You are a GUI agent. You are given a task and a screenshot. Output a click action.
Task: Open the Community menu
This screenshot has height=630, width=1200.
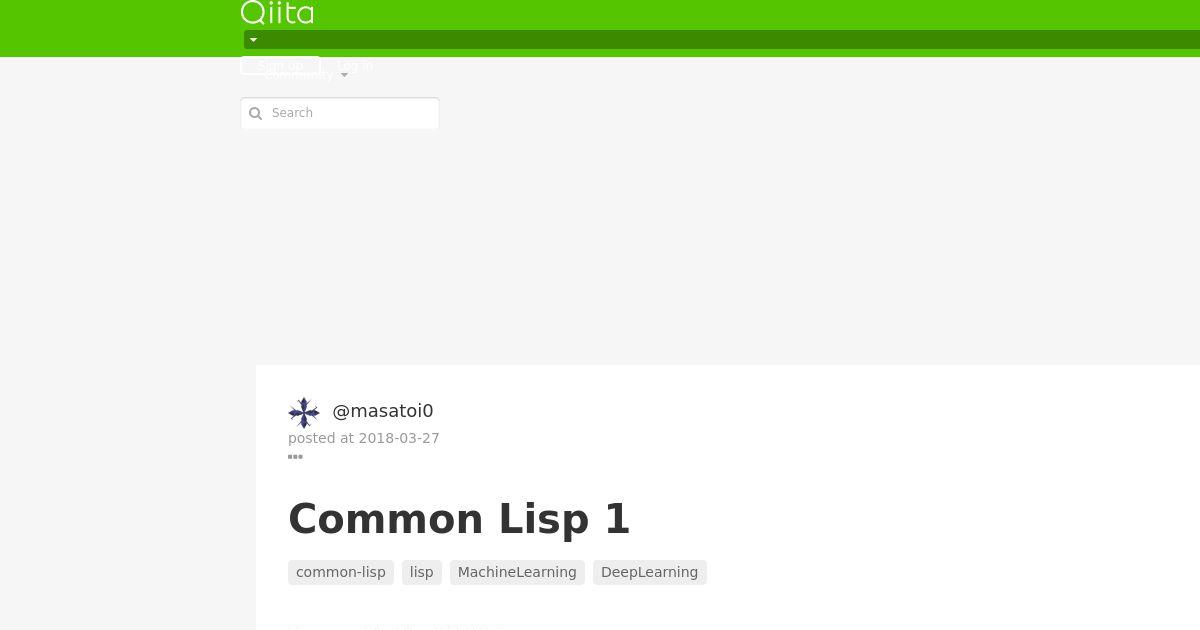[299, 75]
